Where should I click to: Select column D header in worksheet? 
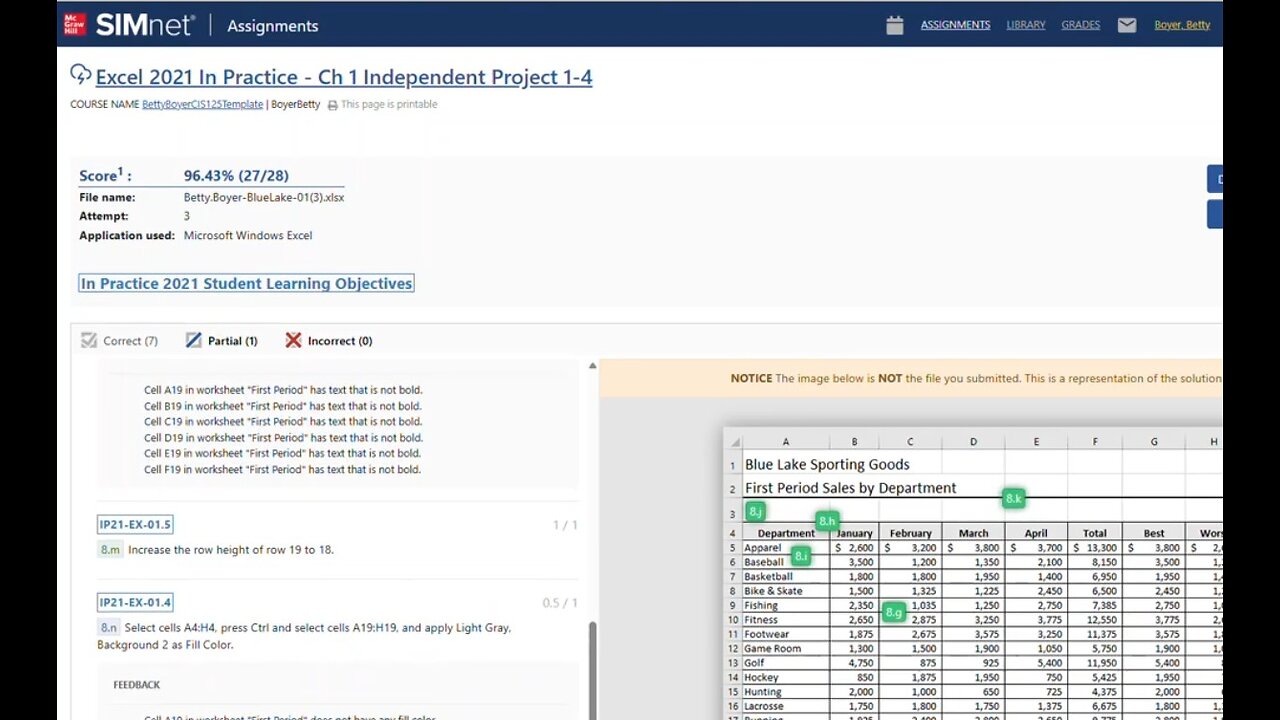tap(973, 441)
